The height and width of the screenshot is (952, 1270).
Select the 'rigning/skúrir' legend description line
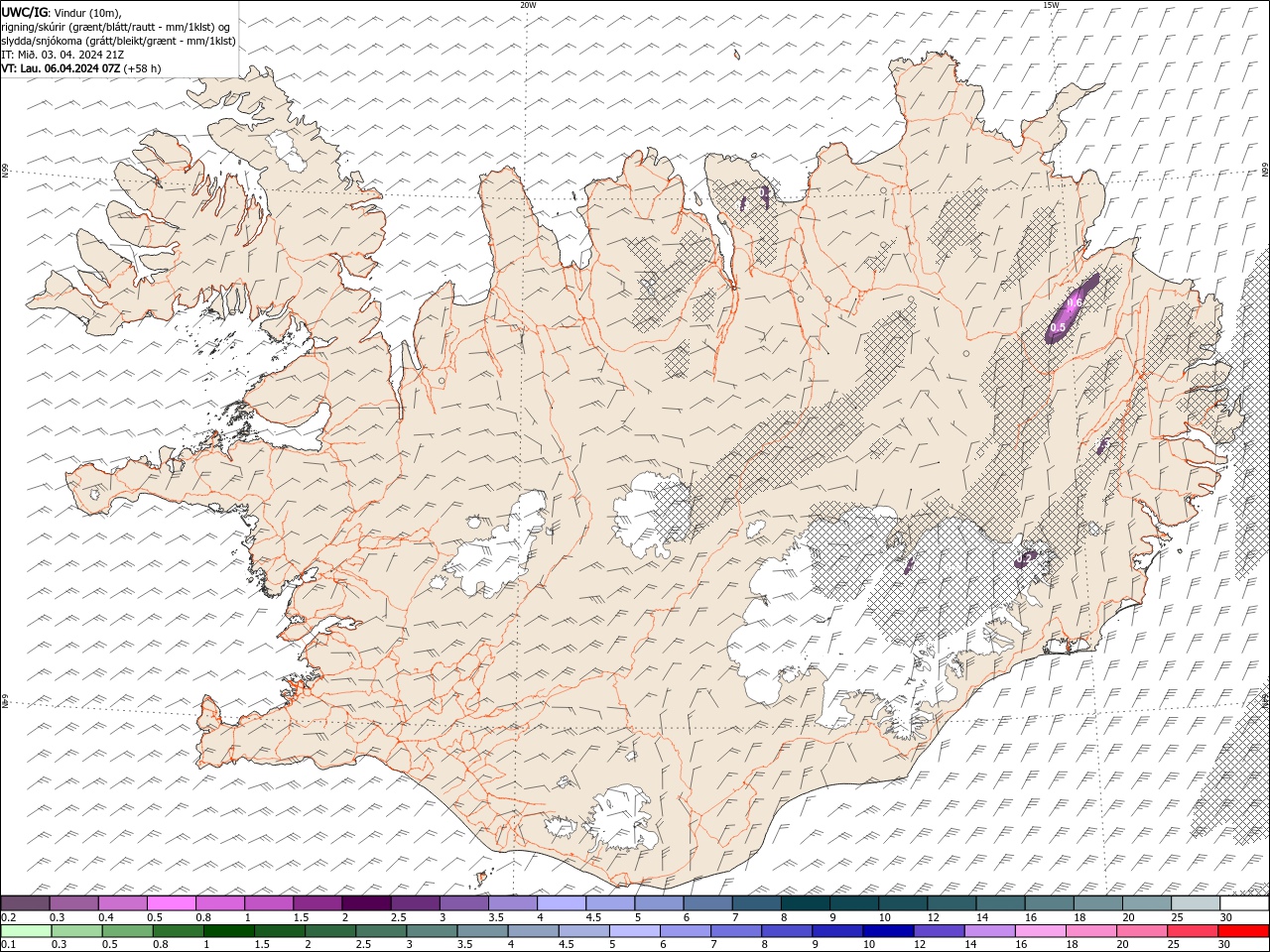(x=116, y=27)
